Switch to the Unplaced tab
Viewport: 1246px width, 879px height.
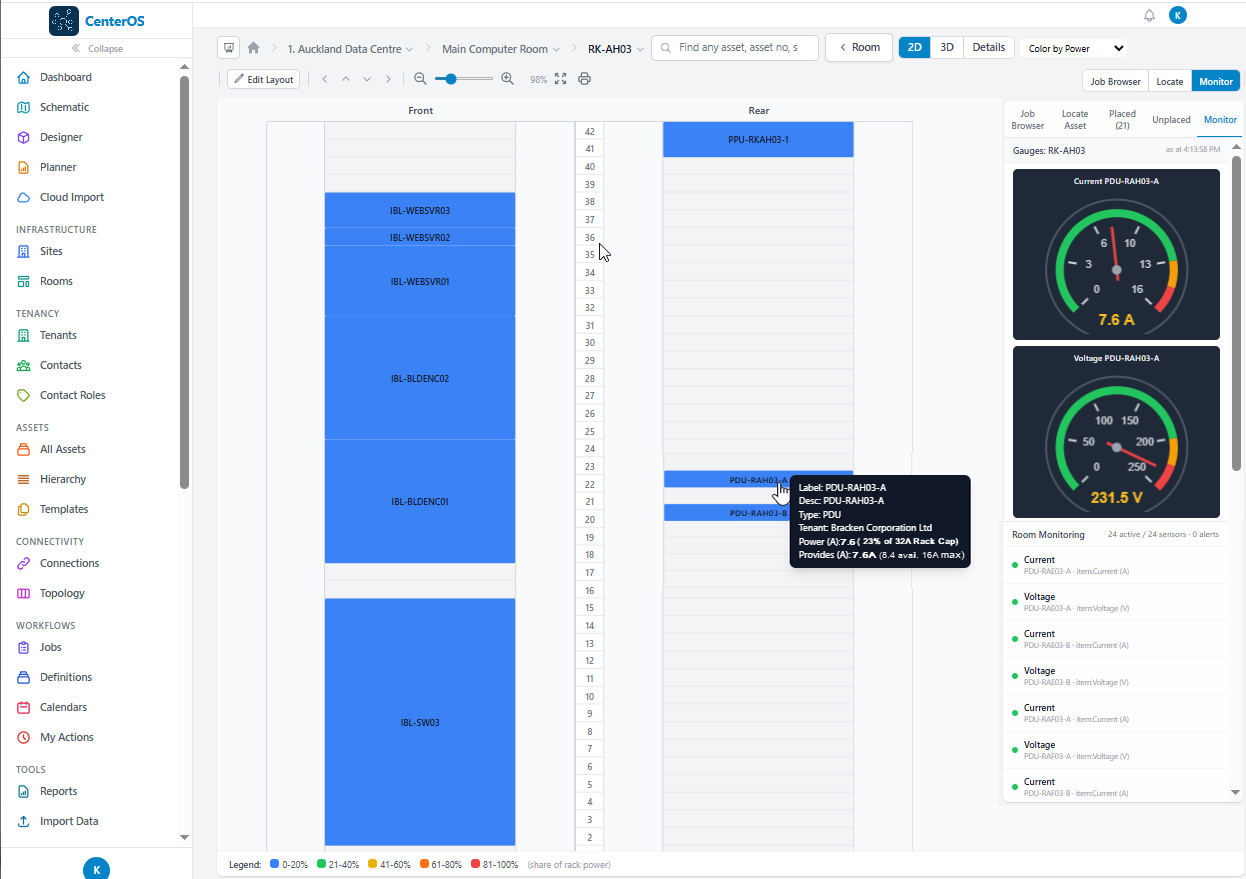(x=1171, y=120)
